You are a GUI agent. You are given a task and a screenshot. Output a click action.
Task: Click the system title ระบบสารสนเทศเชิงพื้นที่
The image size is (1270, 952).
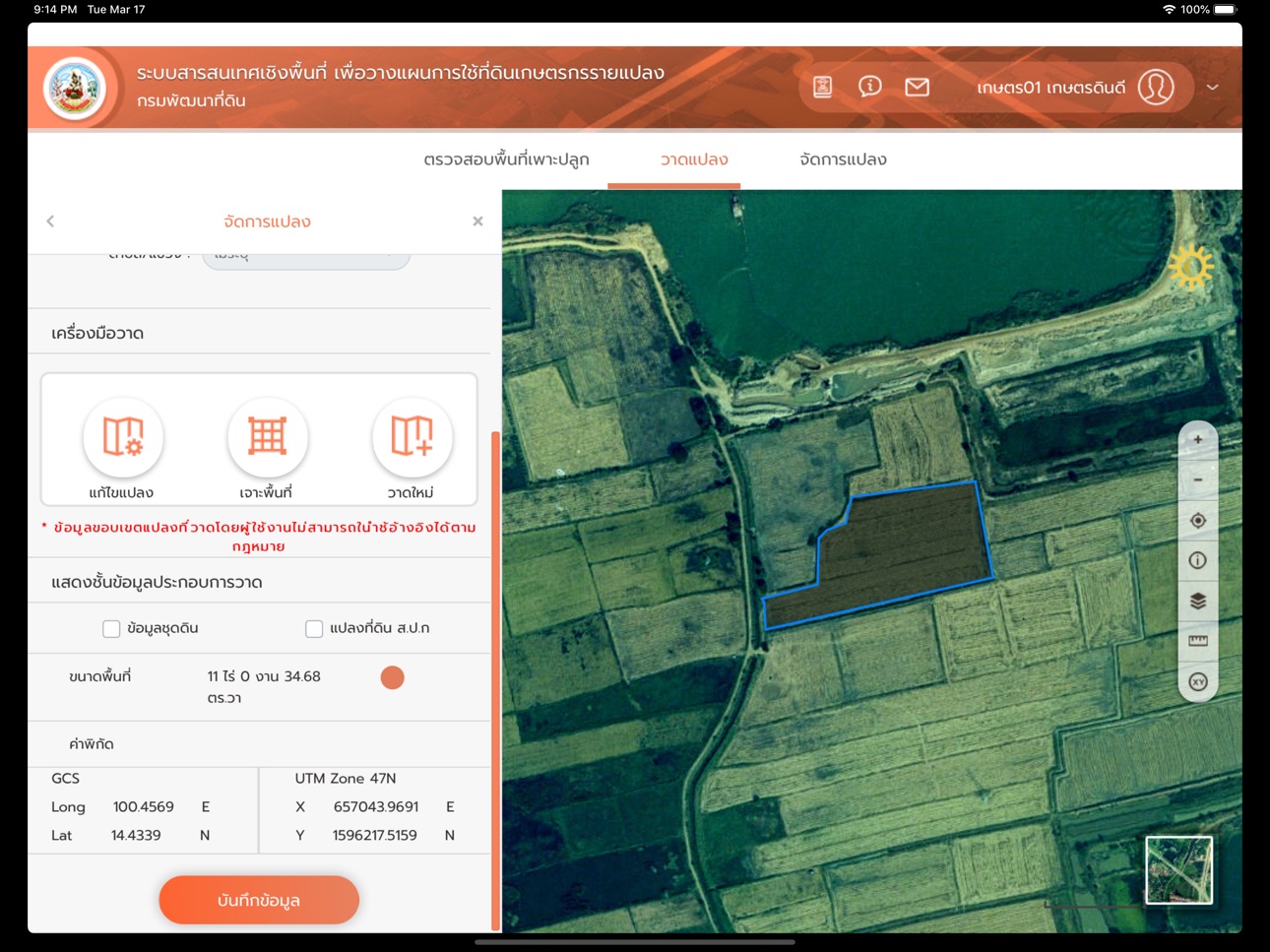pyautogui.click(x=401, y=73)
